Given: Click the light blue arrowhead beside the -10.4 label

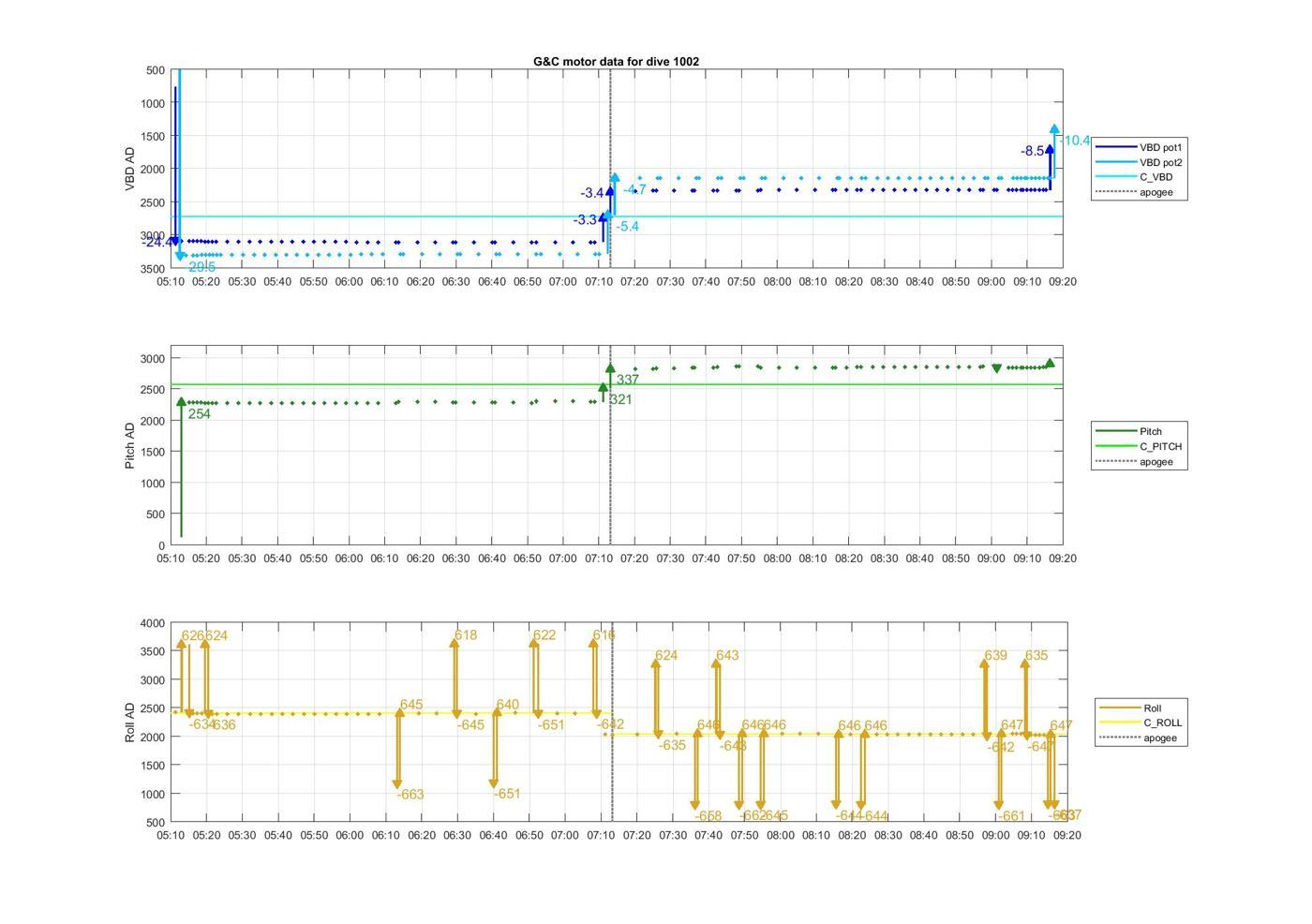Looking at the screenshot, I should pyautogui.click(x=1054, y=129).
